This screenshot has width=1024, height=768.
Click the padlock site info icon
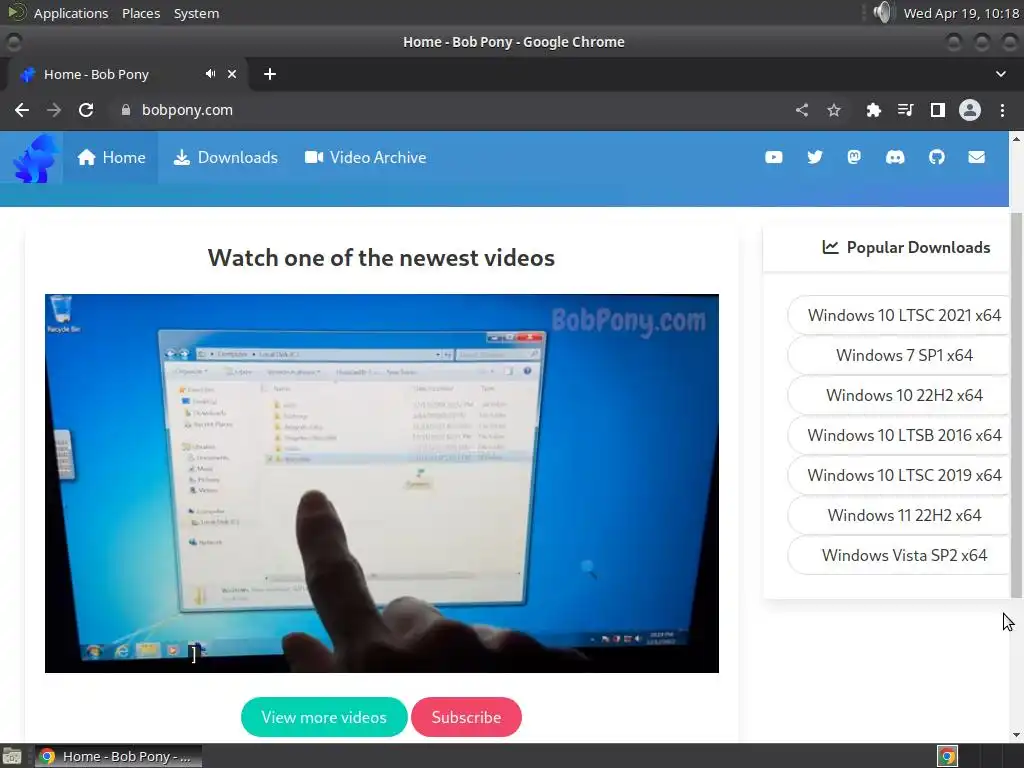click(126, 110)
